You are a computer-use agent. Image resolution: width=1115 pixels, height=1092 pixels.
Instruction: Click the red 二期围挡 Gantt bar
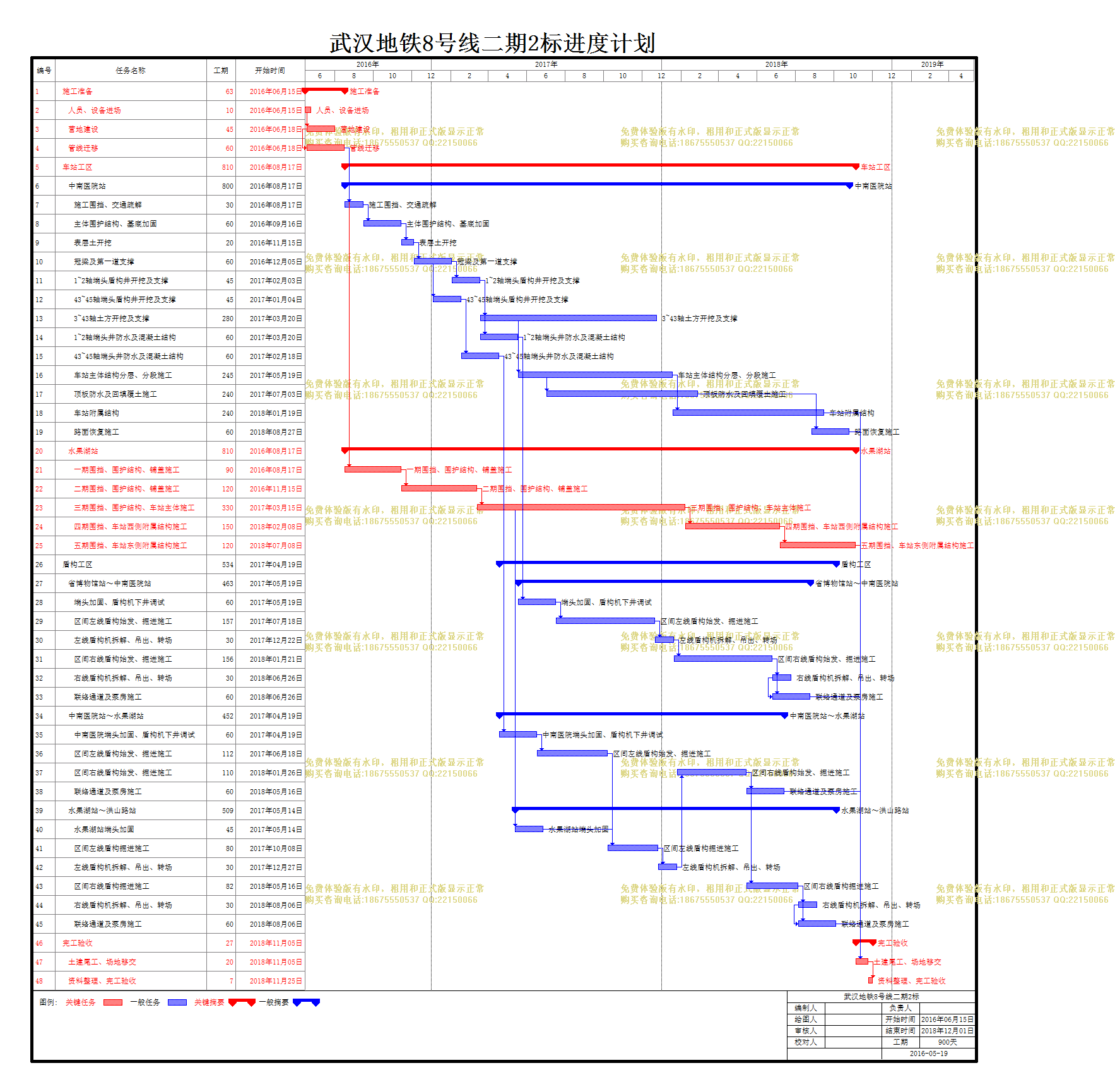pos(439,488)
